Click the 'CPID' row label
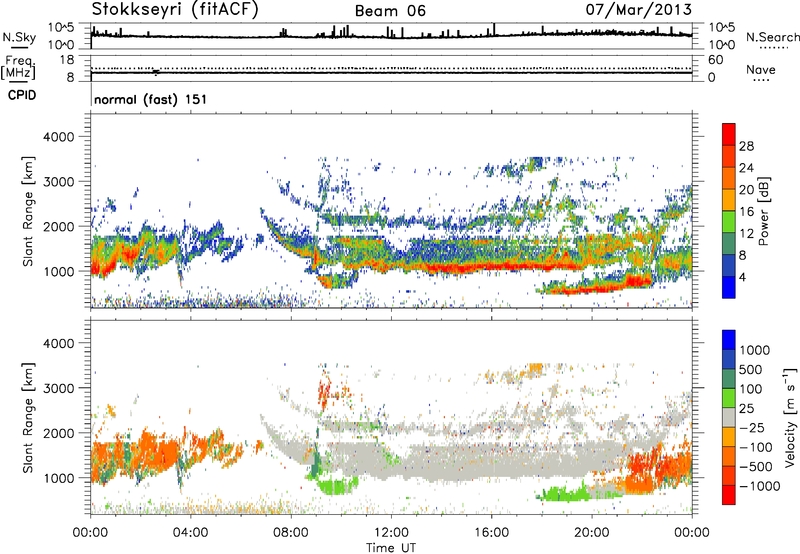This screenshot has width=800, height=554. (22, 95)
